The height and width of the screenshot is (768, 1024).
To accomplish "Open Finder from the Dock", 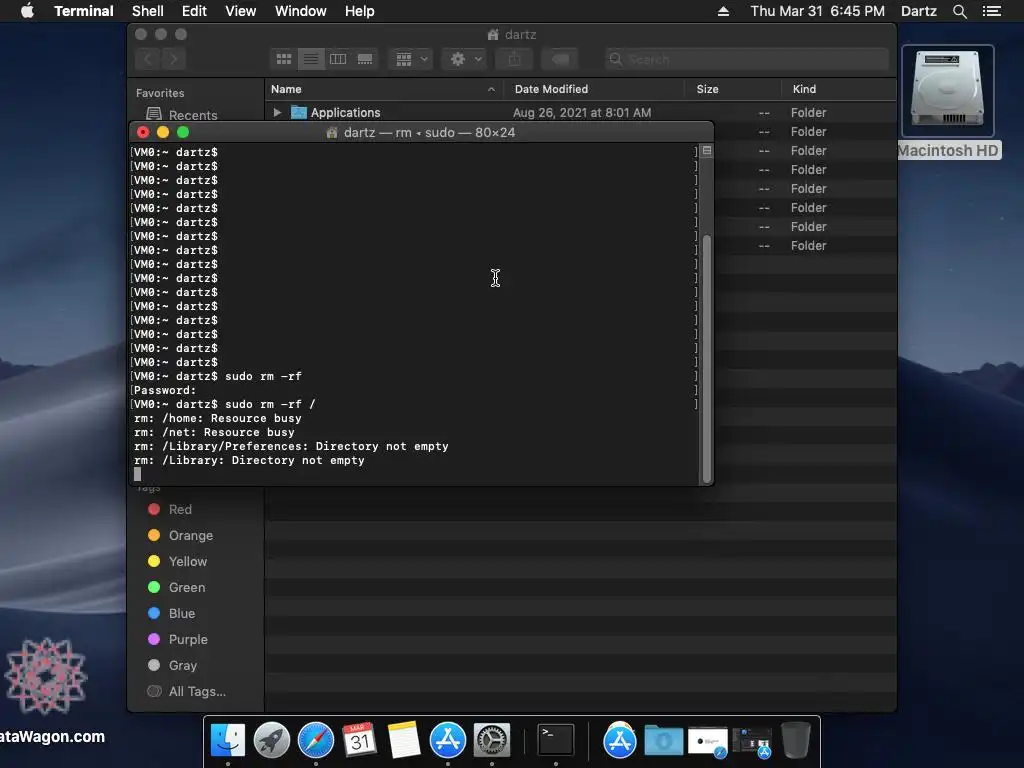I will coord(227,741).
